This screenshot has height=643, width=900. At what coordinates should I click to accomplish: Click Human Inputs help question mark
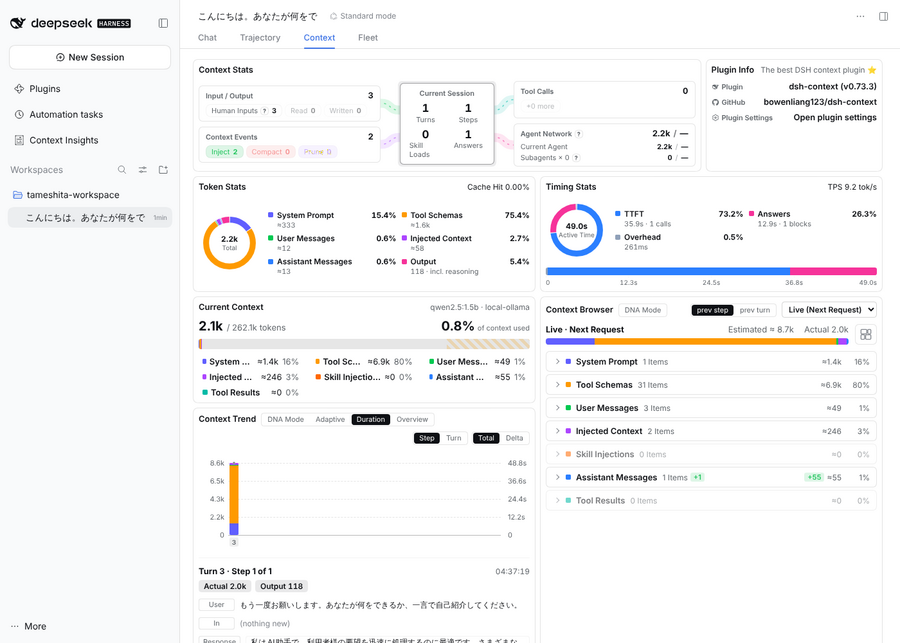pos(265,111)
